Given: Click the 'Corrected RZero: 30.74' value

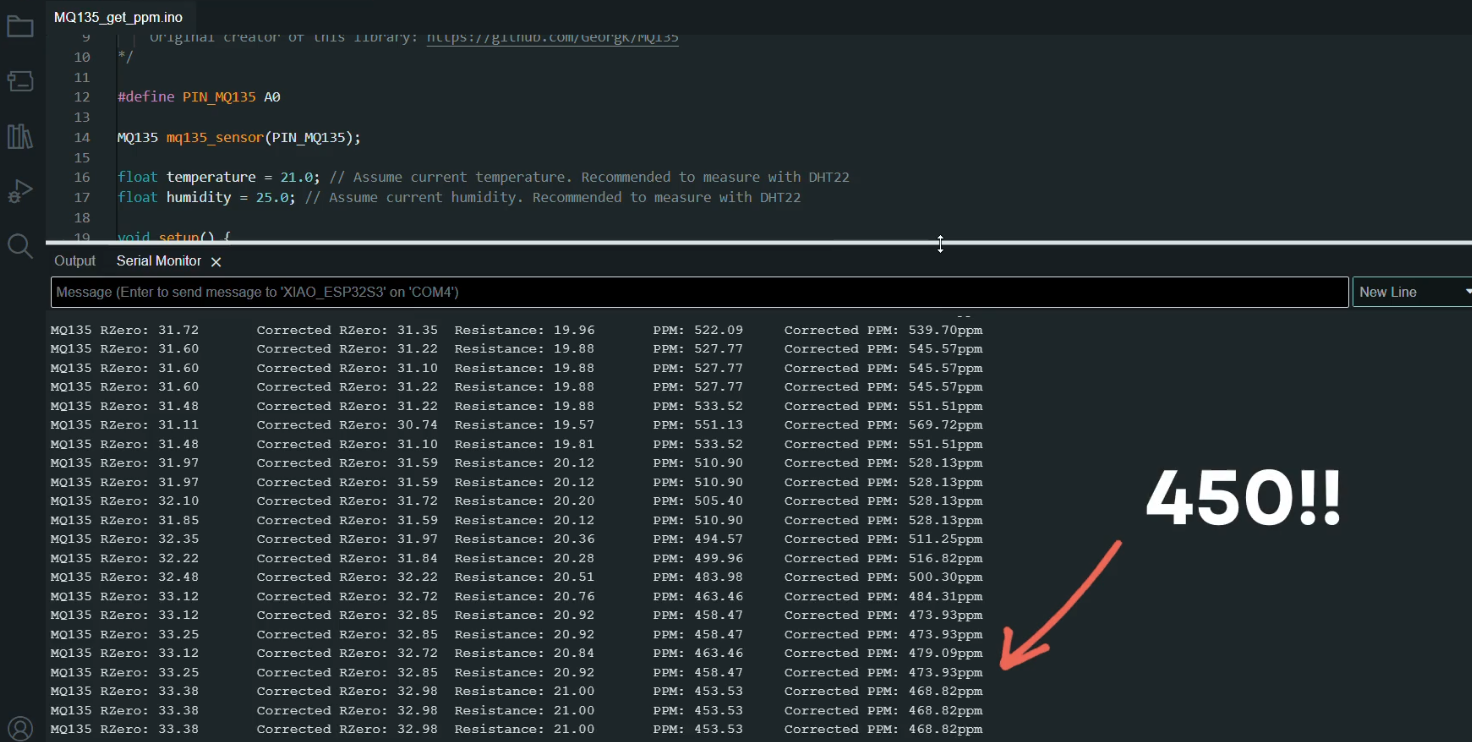Looking at the screenshot, I should point(347,425).
